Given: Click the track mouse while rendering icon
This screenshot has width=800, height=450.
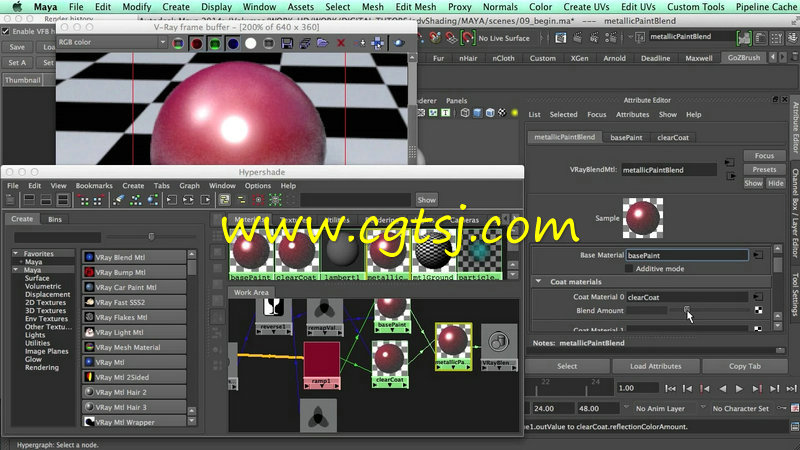Looking at the screenshot, I should (378, 43).
